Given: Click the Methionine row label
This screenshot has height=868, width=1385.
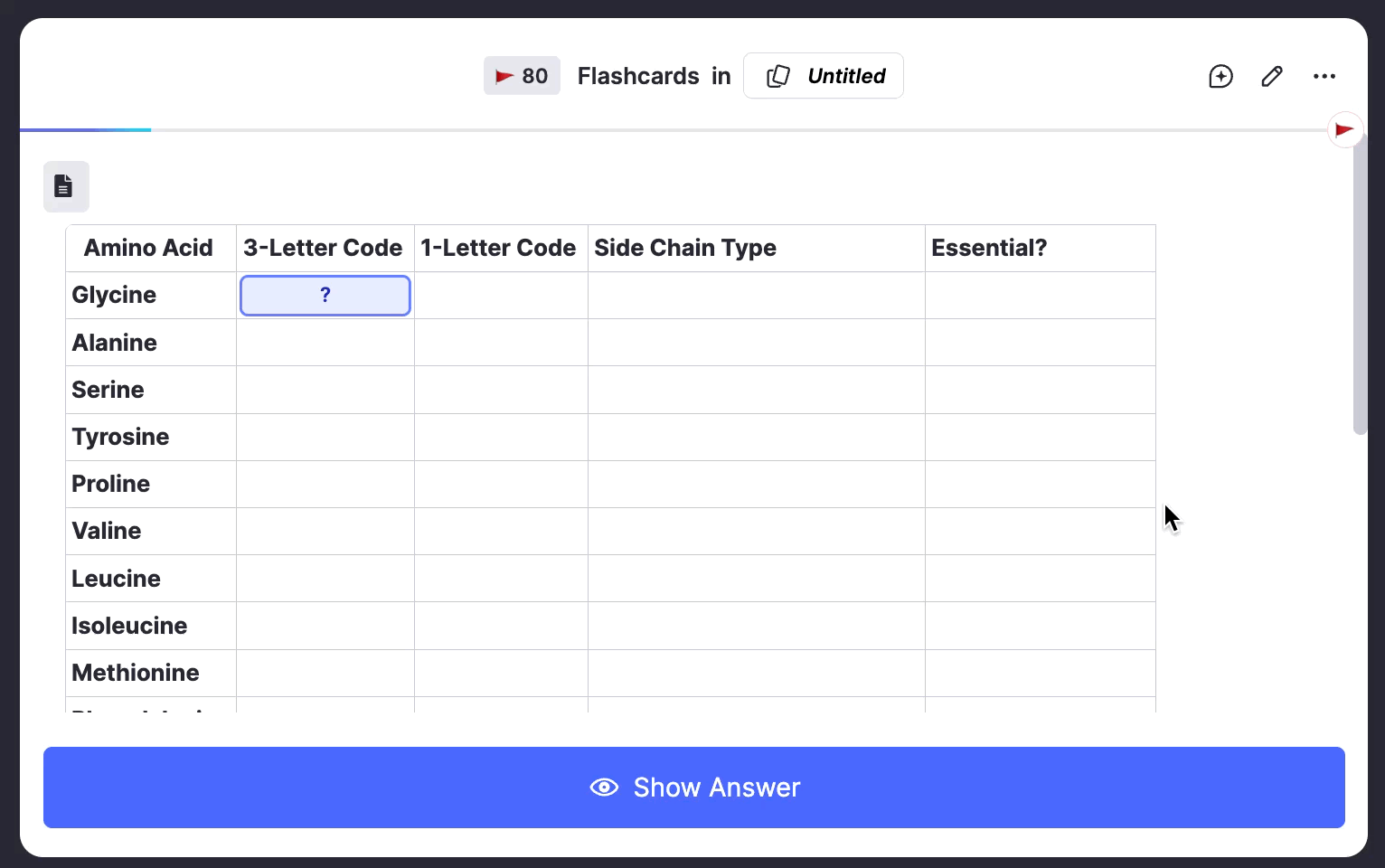Looking at the screenshot, I should pos(136,673).
